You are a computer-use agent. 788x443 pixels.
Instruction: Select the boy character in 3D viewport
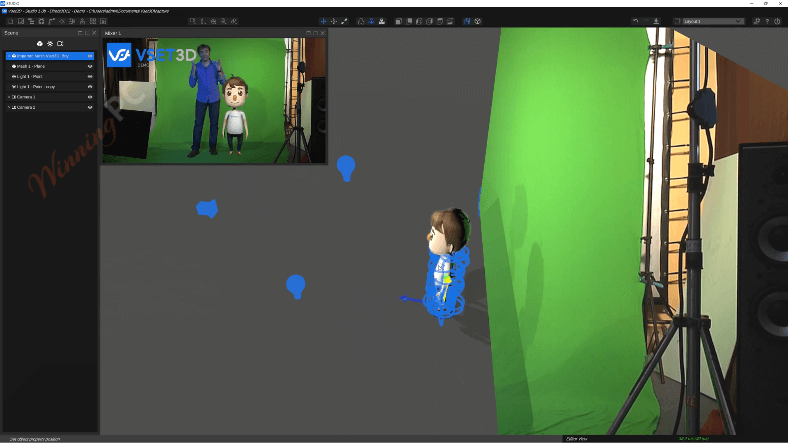[446, 265]
